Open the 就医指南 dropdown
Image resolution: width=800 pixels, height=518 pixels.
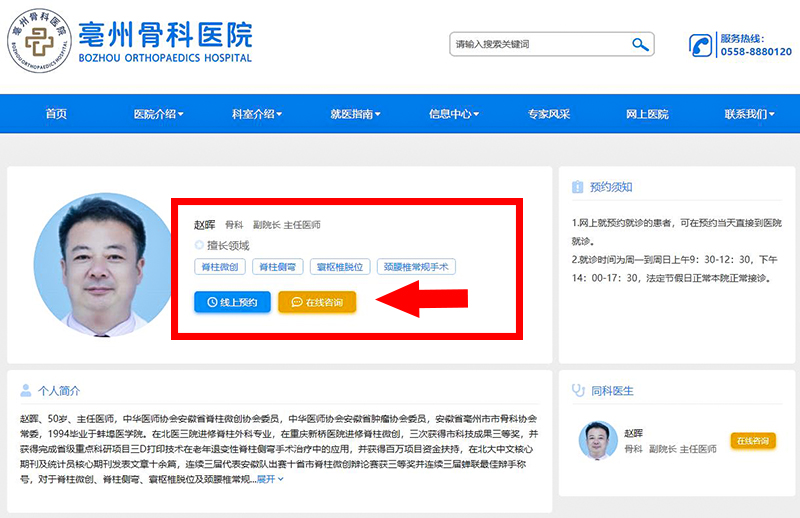[x=355, y=114]
